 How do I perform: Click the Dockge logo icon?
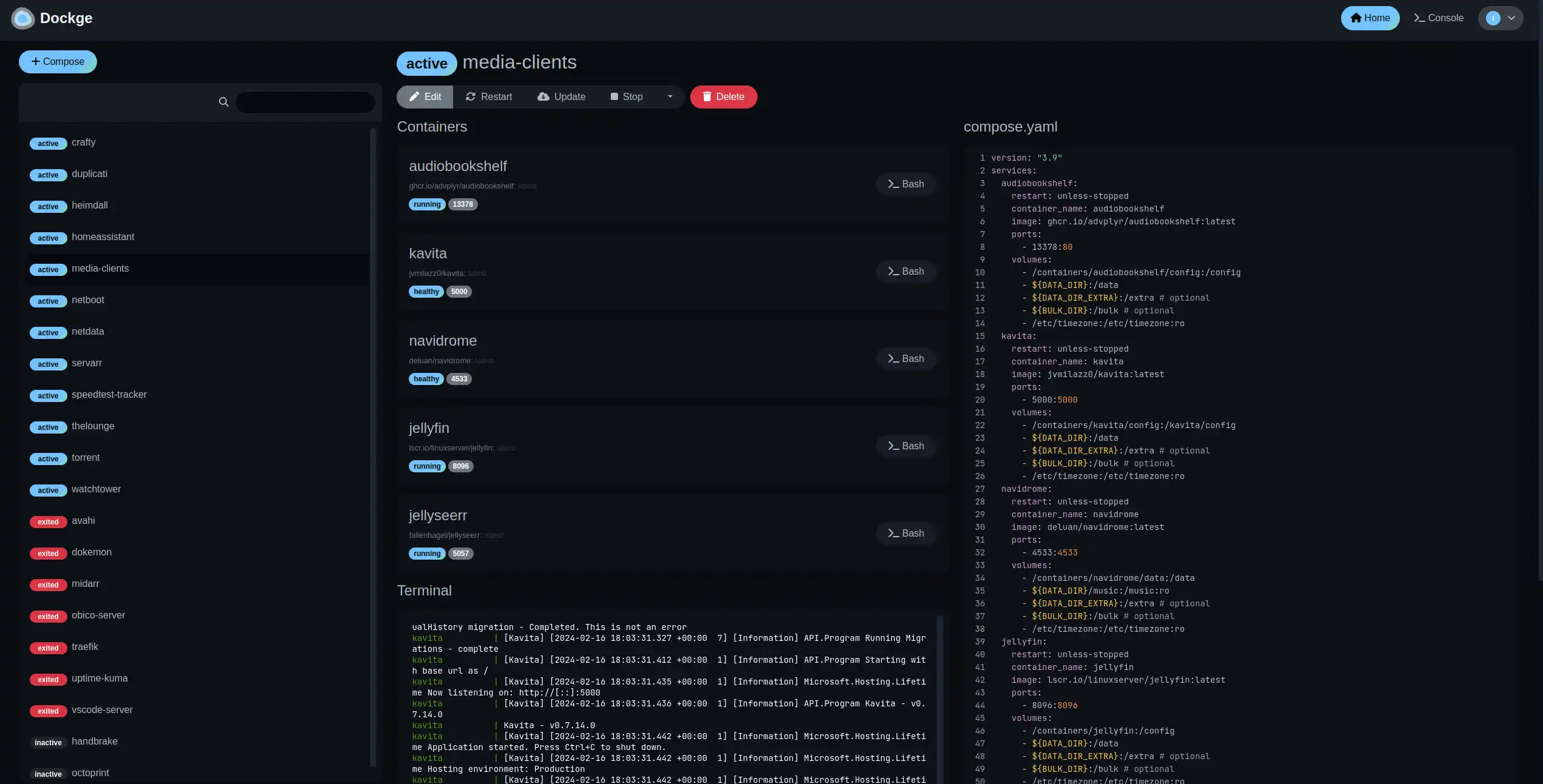click(23, 18)
